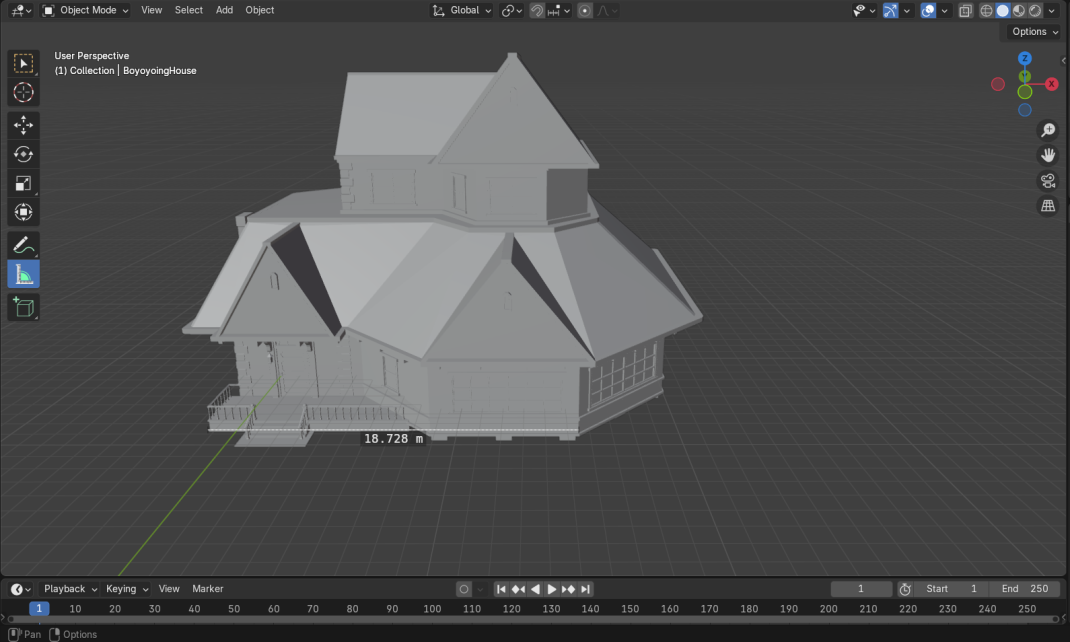Open the timeline View menu
The image size is (1070, 642).
click(169, 589)
